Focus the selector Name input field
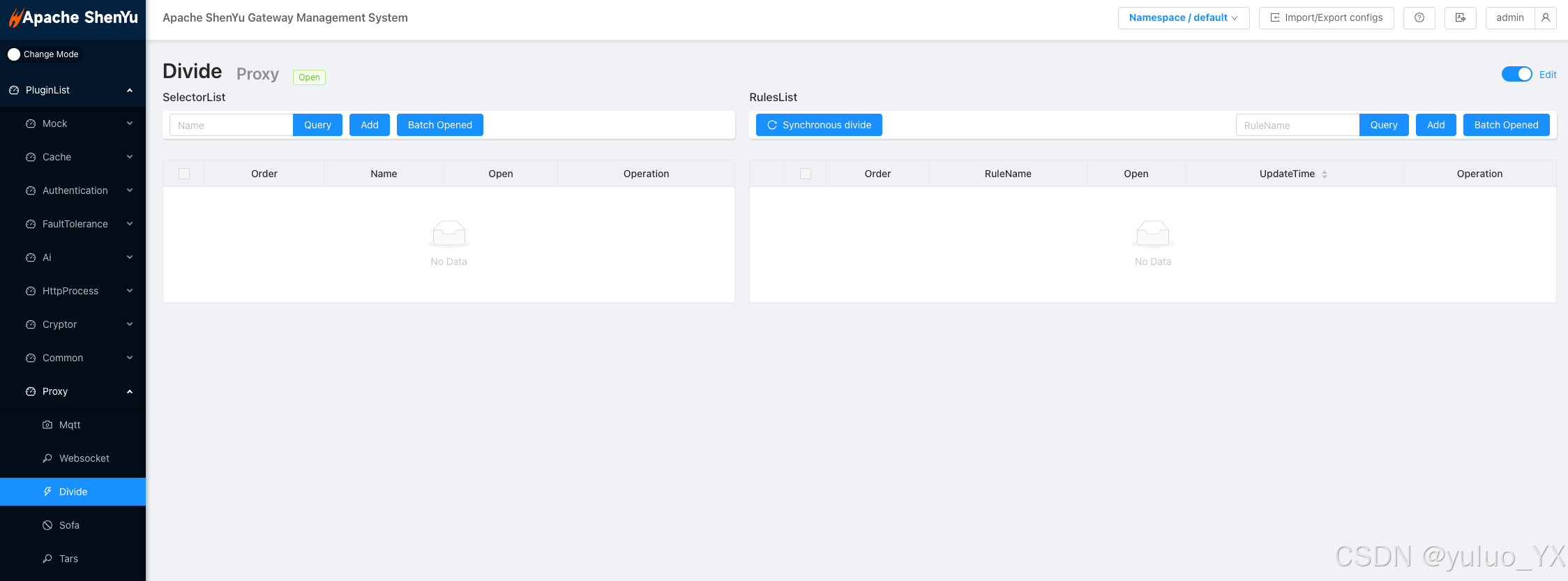This screenshot has width=1568, height=581. 232,125
